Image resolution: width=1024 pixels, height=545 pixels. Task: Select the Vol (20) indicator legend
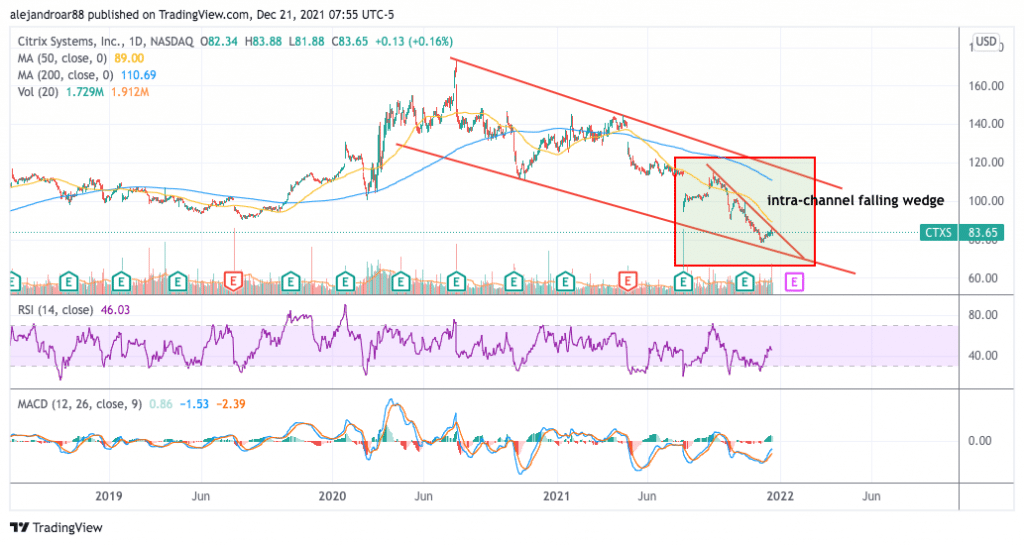(x=39, y=93)
